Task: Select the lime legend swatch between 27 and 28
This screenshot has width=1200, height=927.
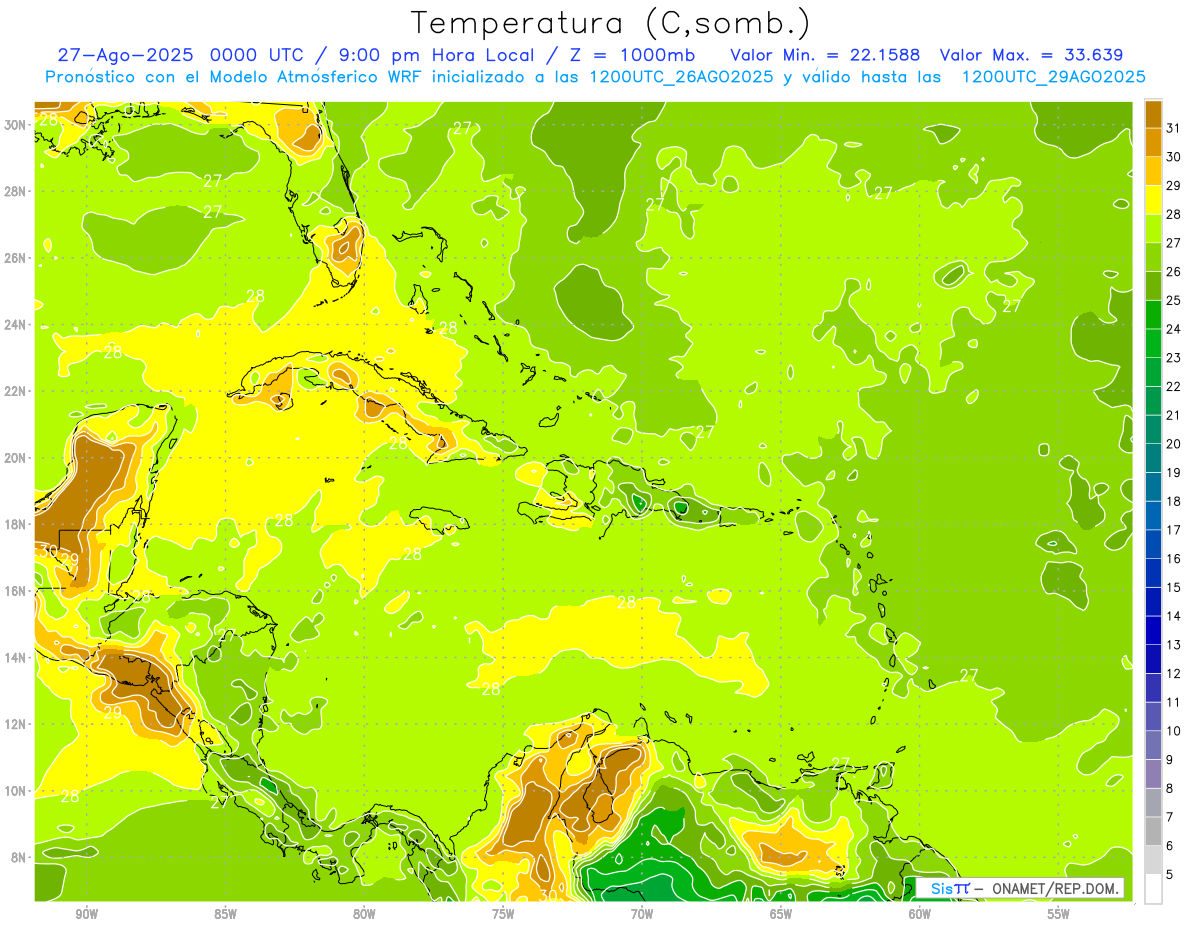Action: pos(1153,228)
